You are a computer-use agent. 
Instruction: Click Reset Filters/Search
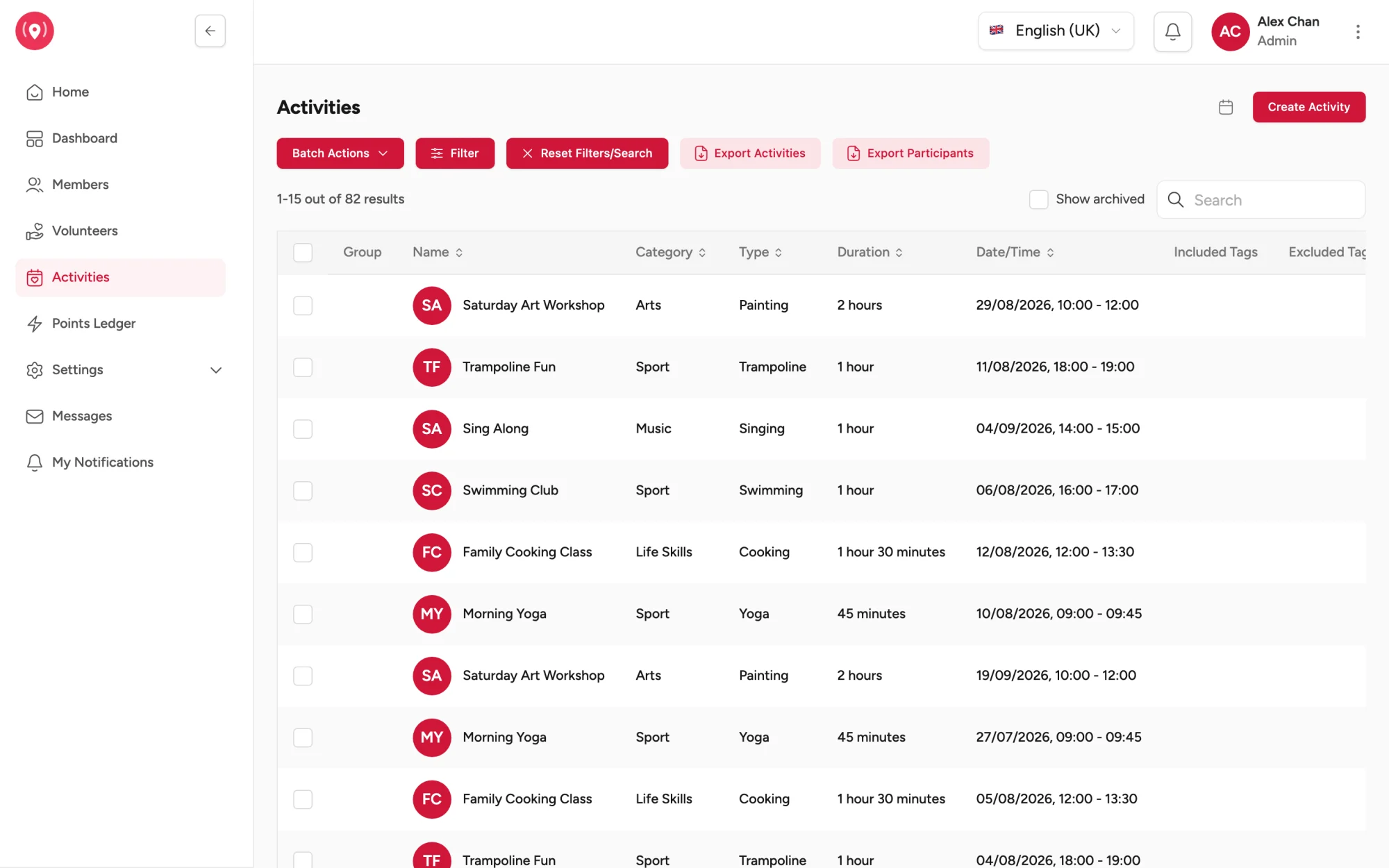(587, 153)
